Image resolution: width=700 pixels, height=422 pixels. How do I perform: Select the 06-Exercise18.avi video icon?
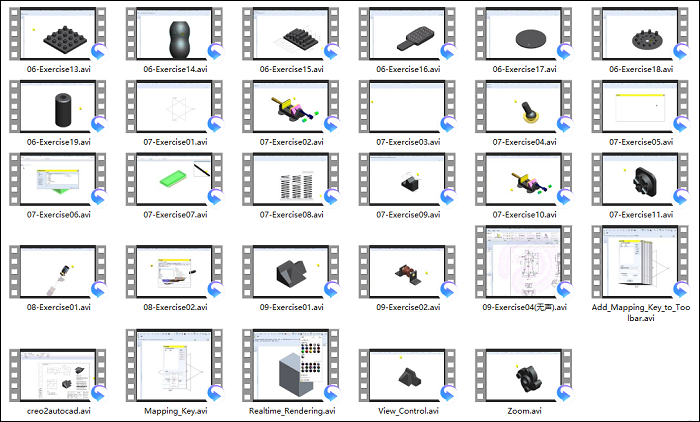pyautogui.click(x=641, y=34)
